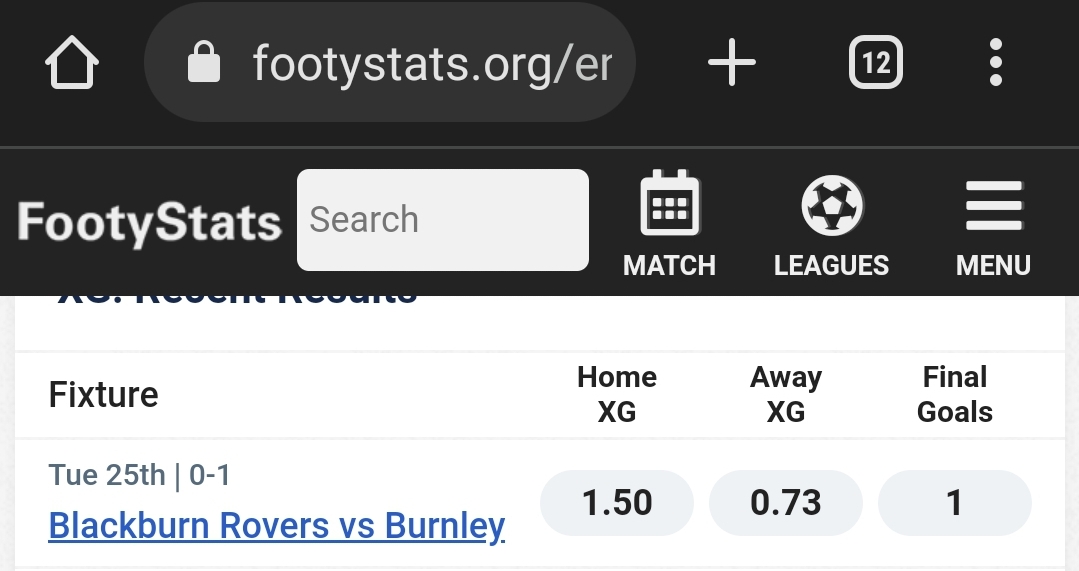This screenshot has height=571, width=1079.
Task: Open a new tab with plus icon
Action: click(x=732, y=64)
